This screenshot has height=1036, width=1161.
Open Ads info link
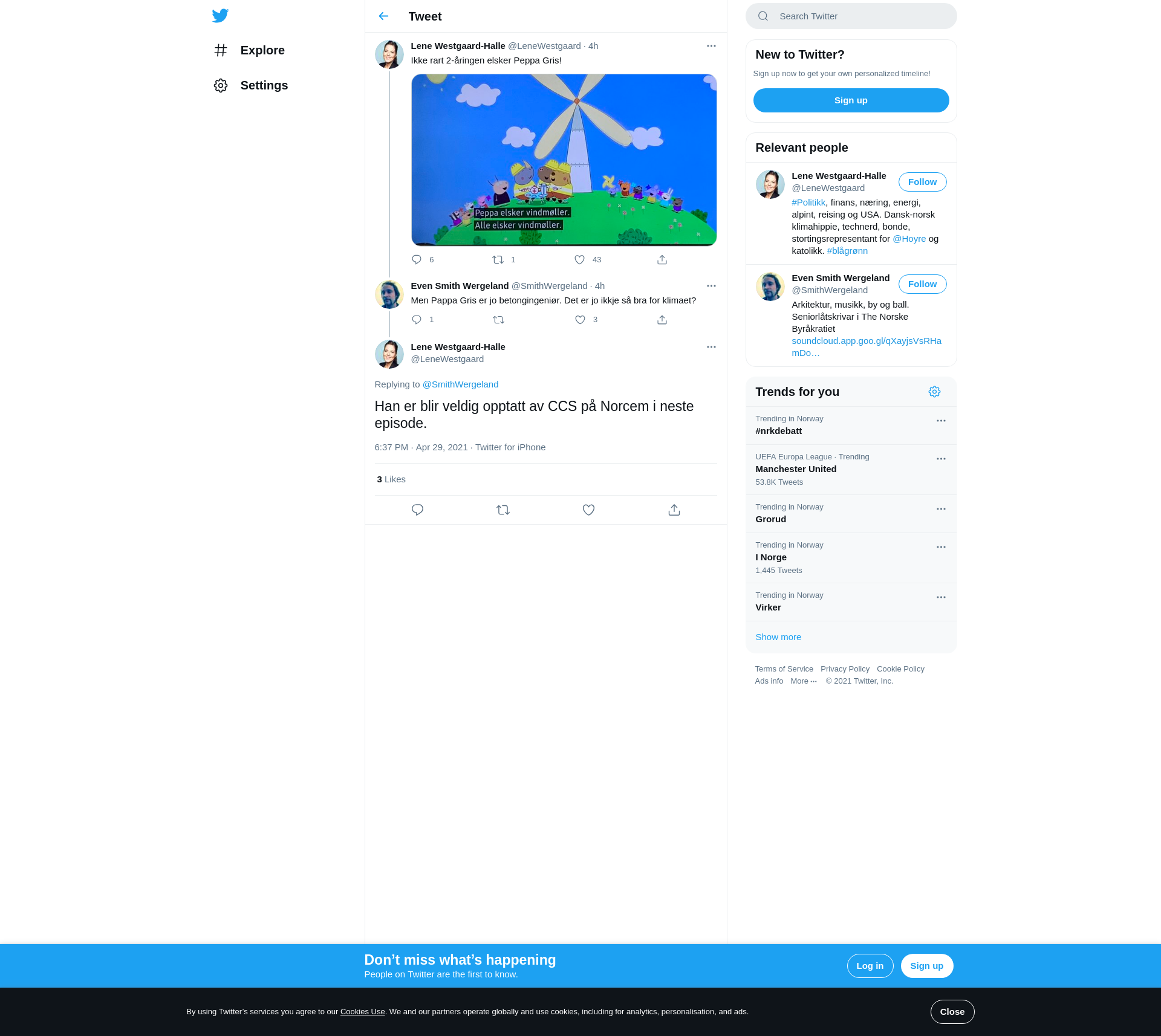[769, 681]
